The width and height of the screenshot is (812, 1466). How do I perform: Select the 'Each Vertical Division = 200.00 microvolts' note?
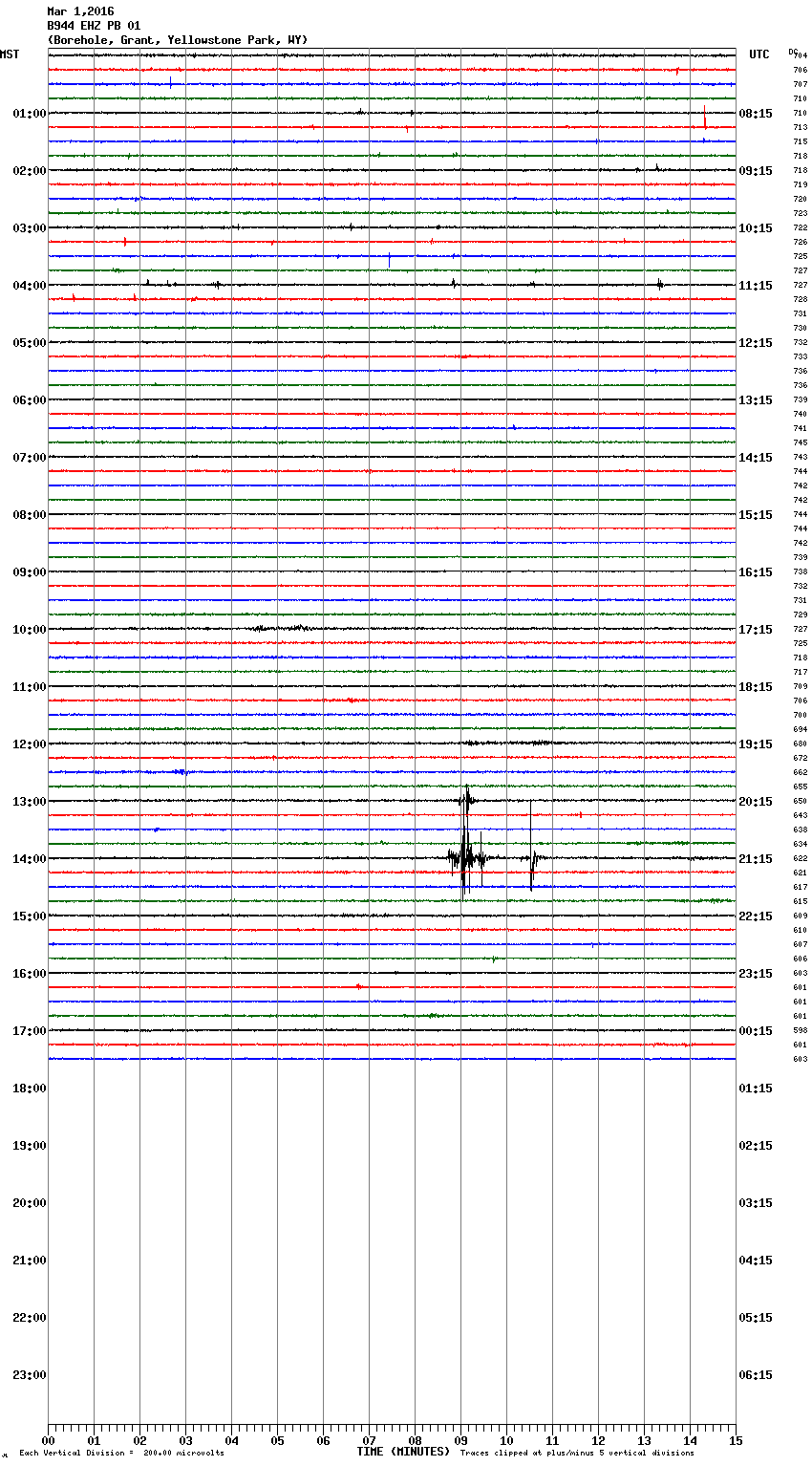(121, 1454)
